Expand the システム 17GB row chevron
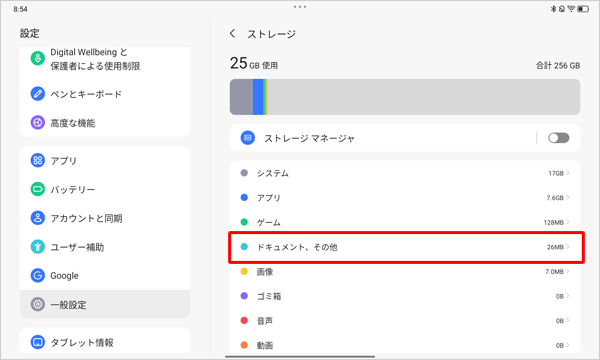Viewport: 600px width, 360px height. coord(567,173)
